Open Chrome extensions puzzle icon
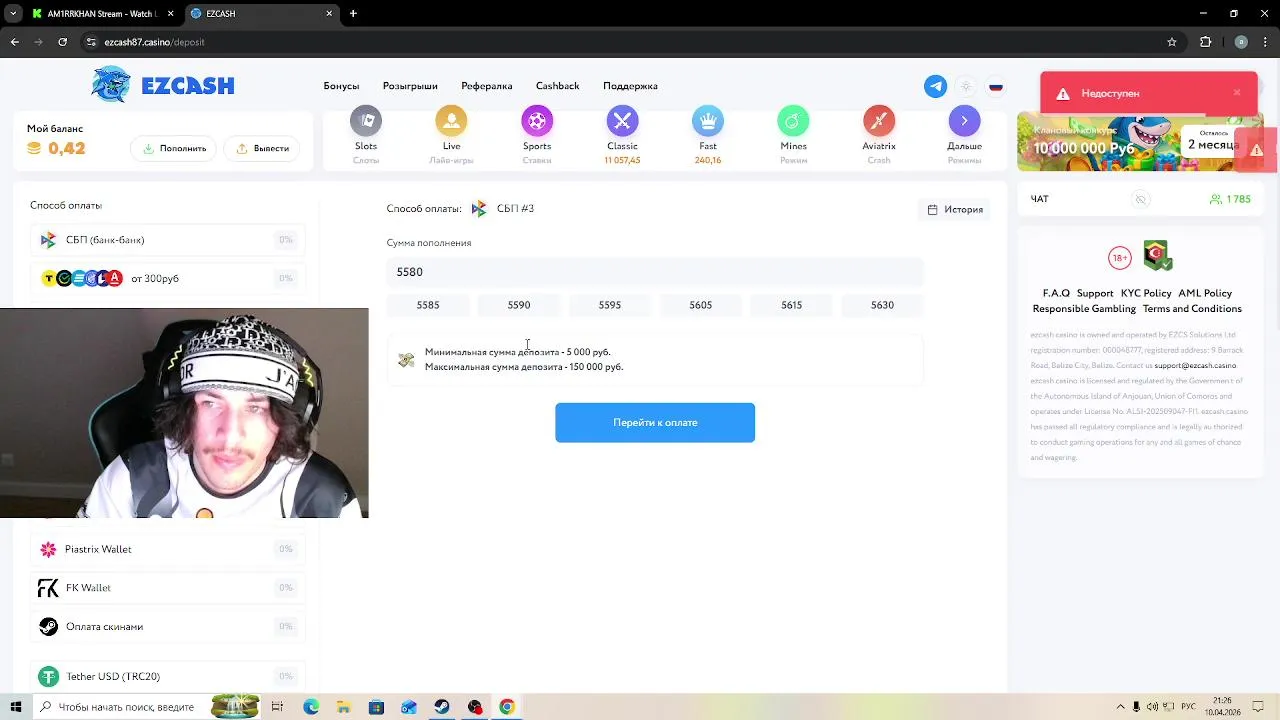 1205,42
